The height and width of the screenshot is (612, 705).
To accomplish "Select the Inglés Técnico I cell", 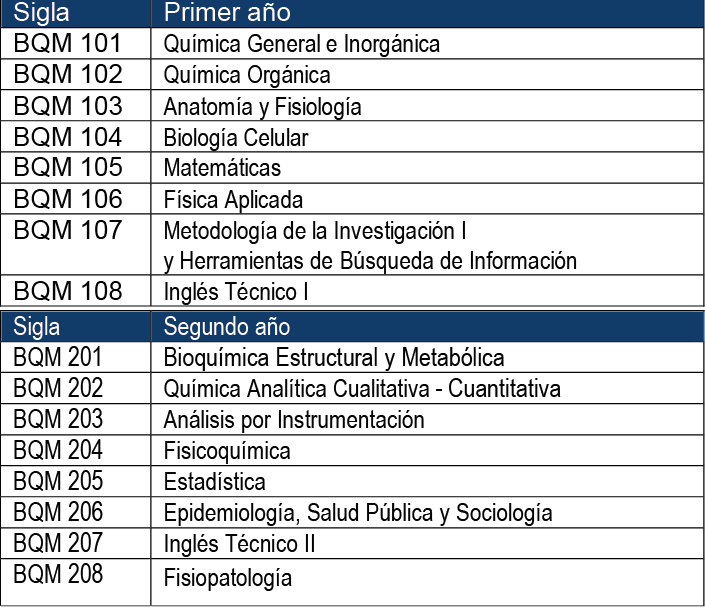I will click(236, 292).
